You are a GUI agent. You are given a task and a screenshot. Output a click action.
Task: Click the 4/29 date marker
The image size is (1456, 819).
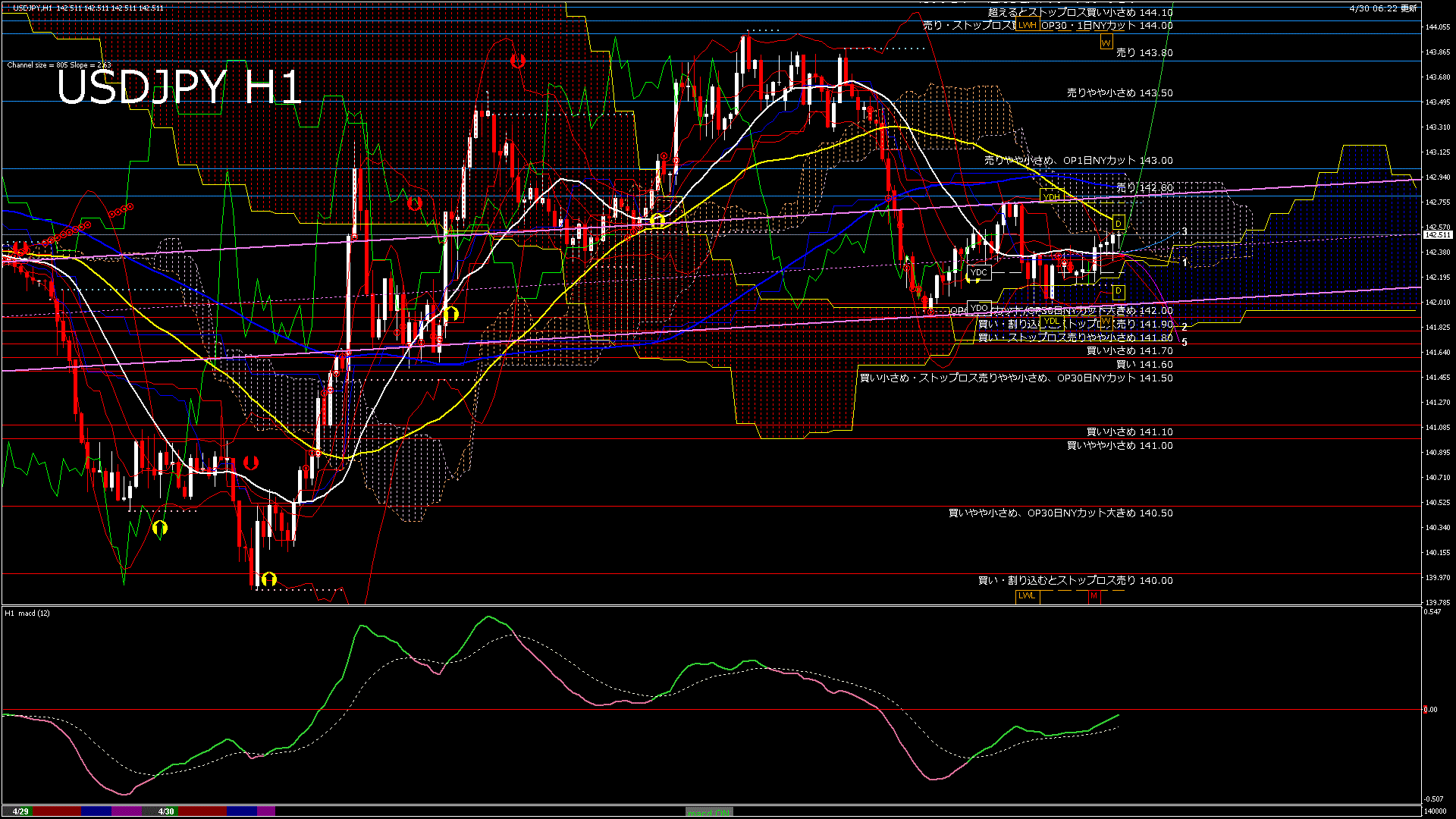click(x=20, y=811)
